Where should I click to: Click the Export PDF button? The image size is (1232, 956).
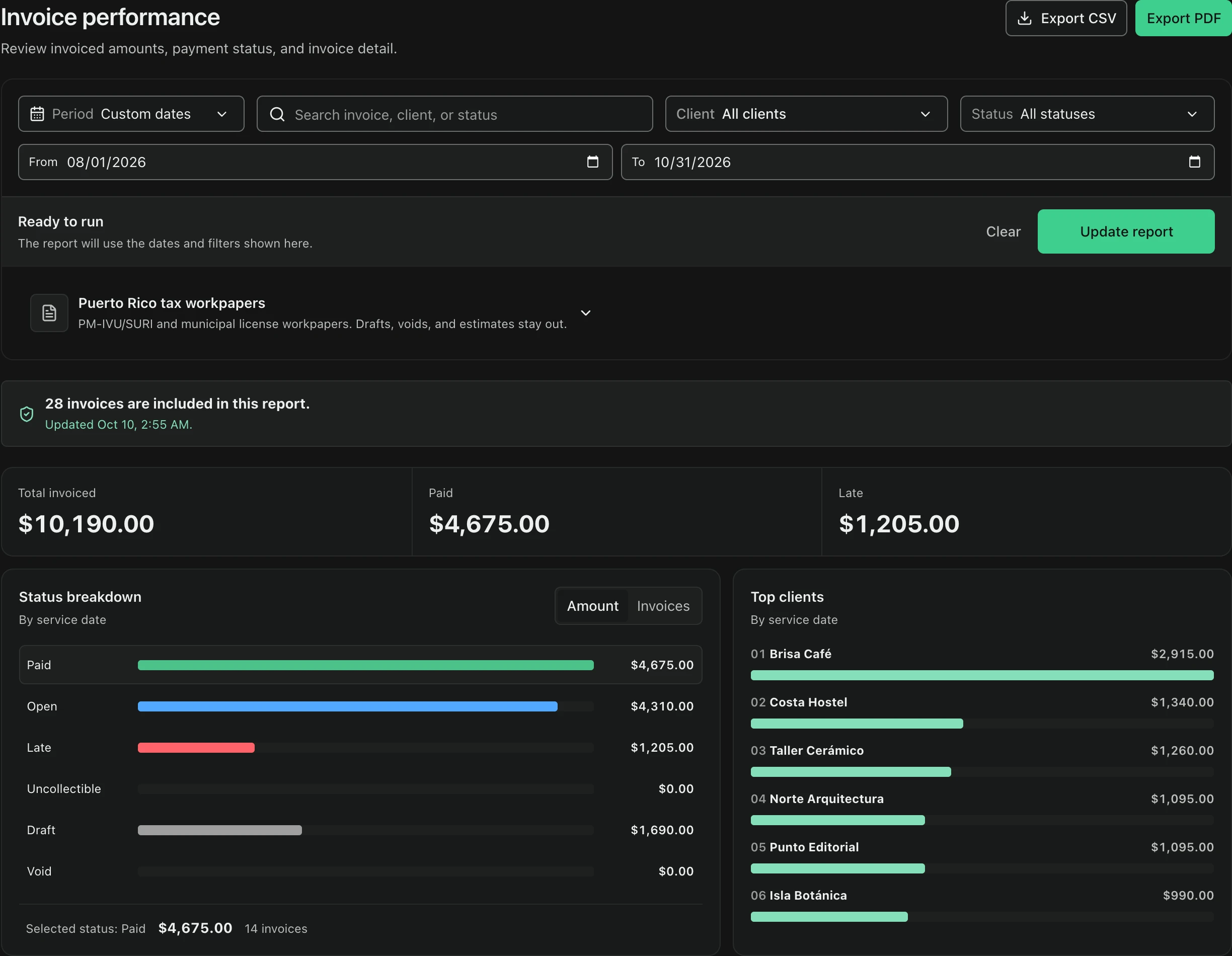[1183, 18]
